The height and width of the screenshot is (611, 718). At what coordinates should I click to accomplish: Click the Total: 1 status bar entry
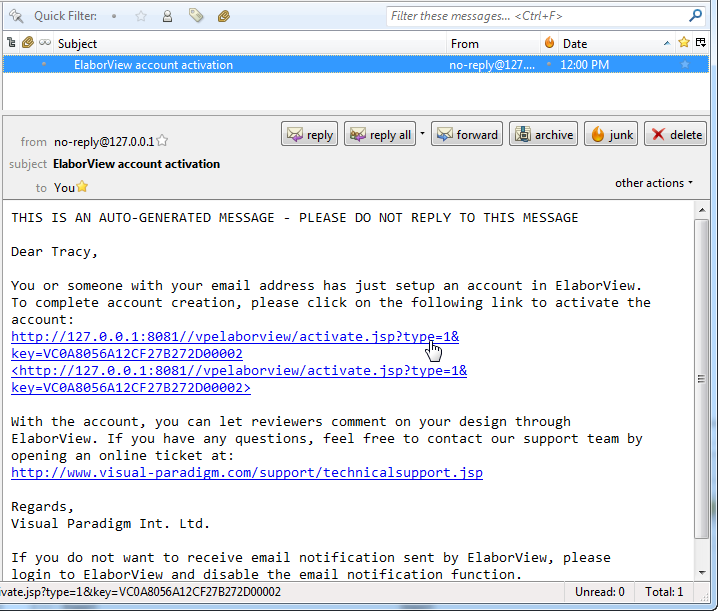664,592
